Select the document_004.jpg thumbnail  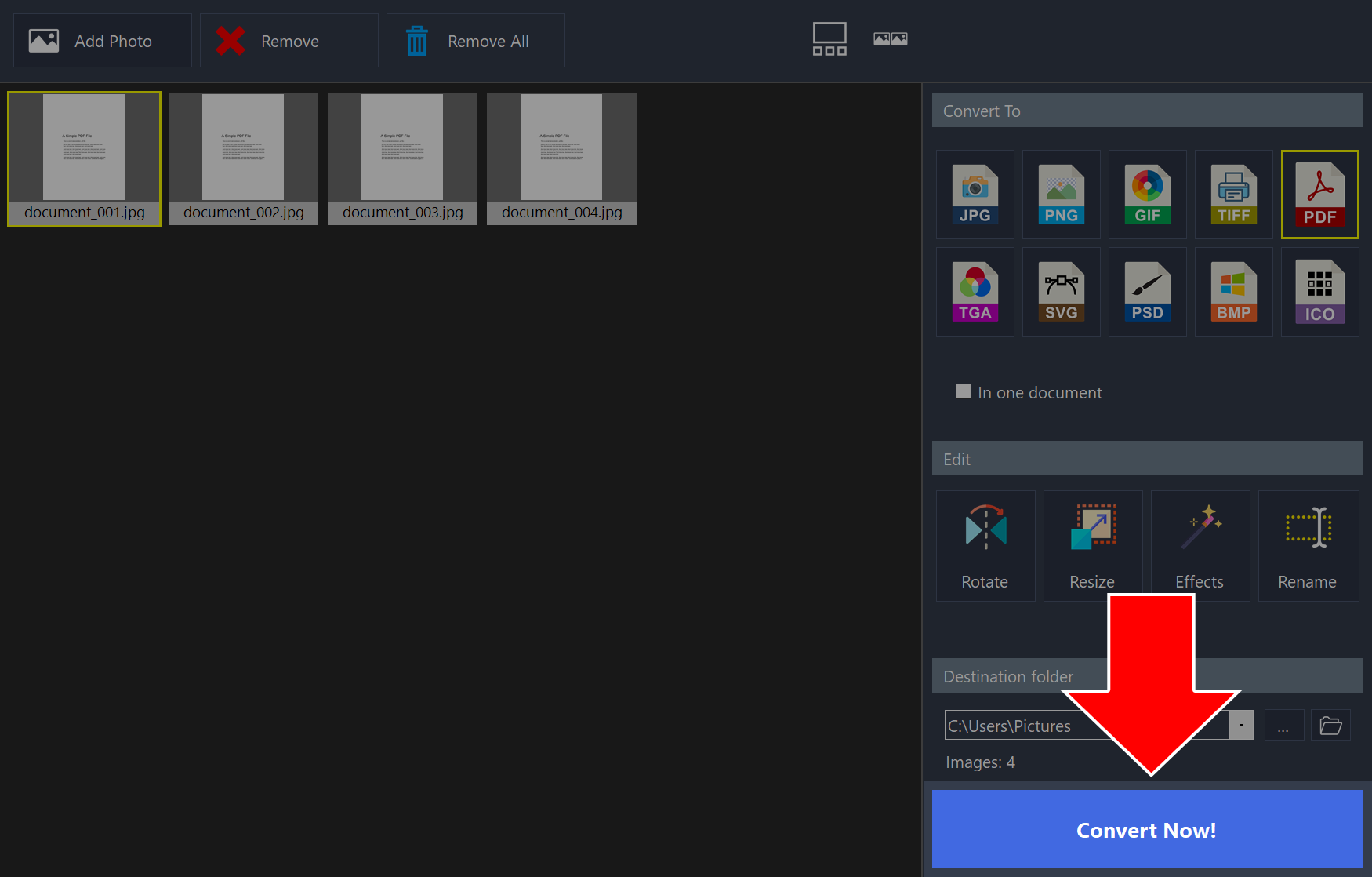(561, 159)
